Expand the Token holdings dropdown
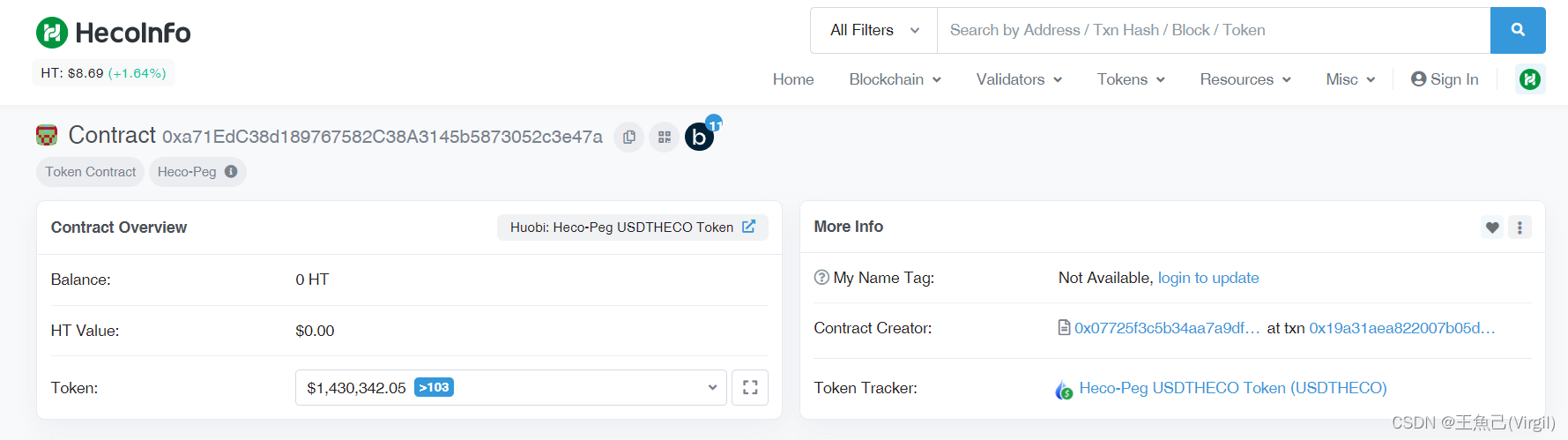 (511, 387)
